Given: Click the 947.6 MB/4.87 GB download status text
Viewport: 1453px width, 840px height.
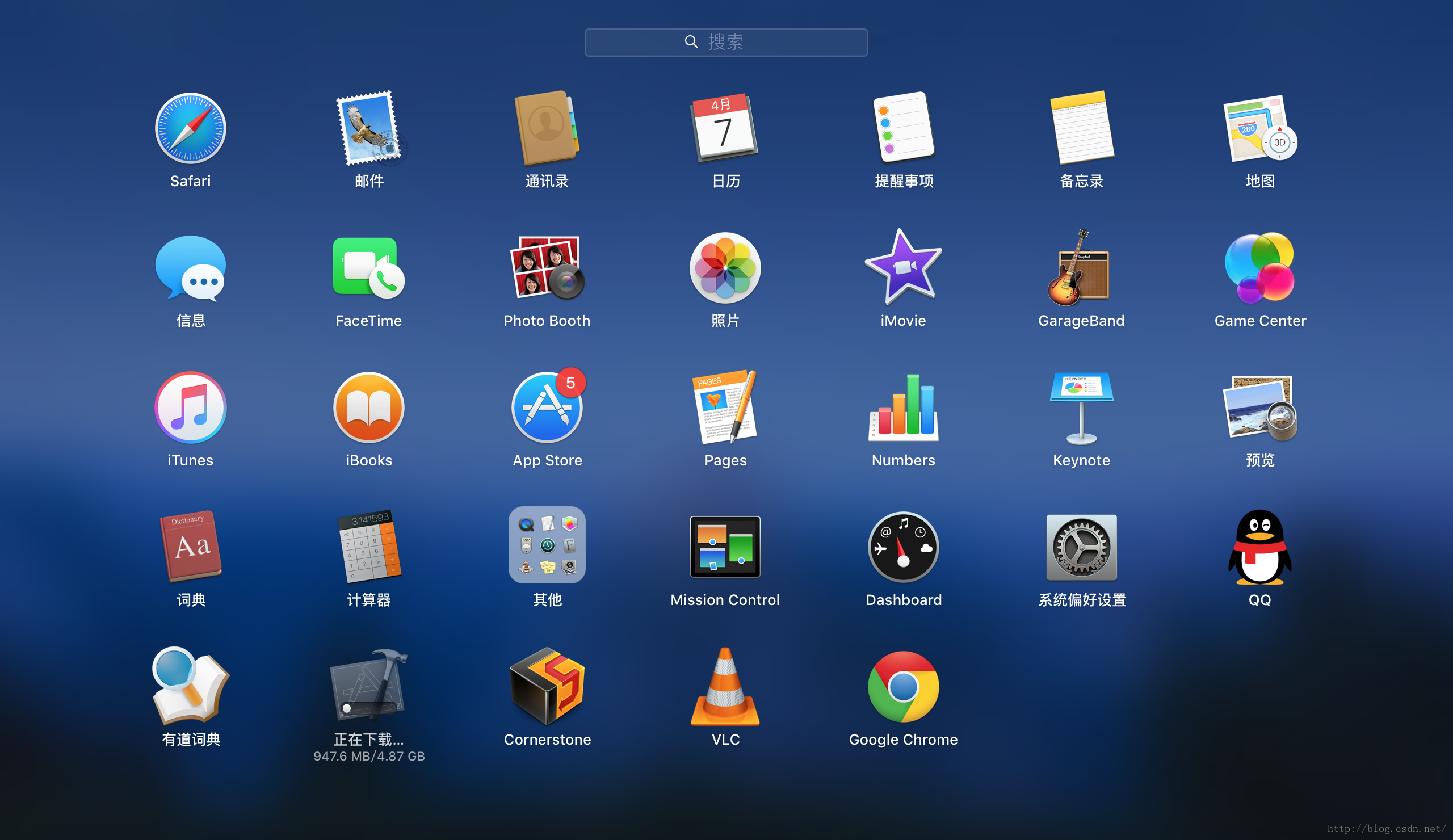Looking at the screenshot, I should pos(369,756).
